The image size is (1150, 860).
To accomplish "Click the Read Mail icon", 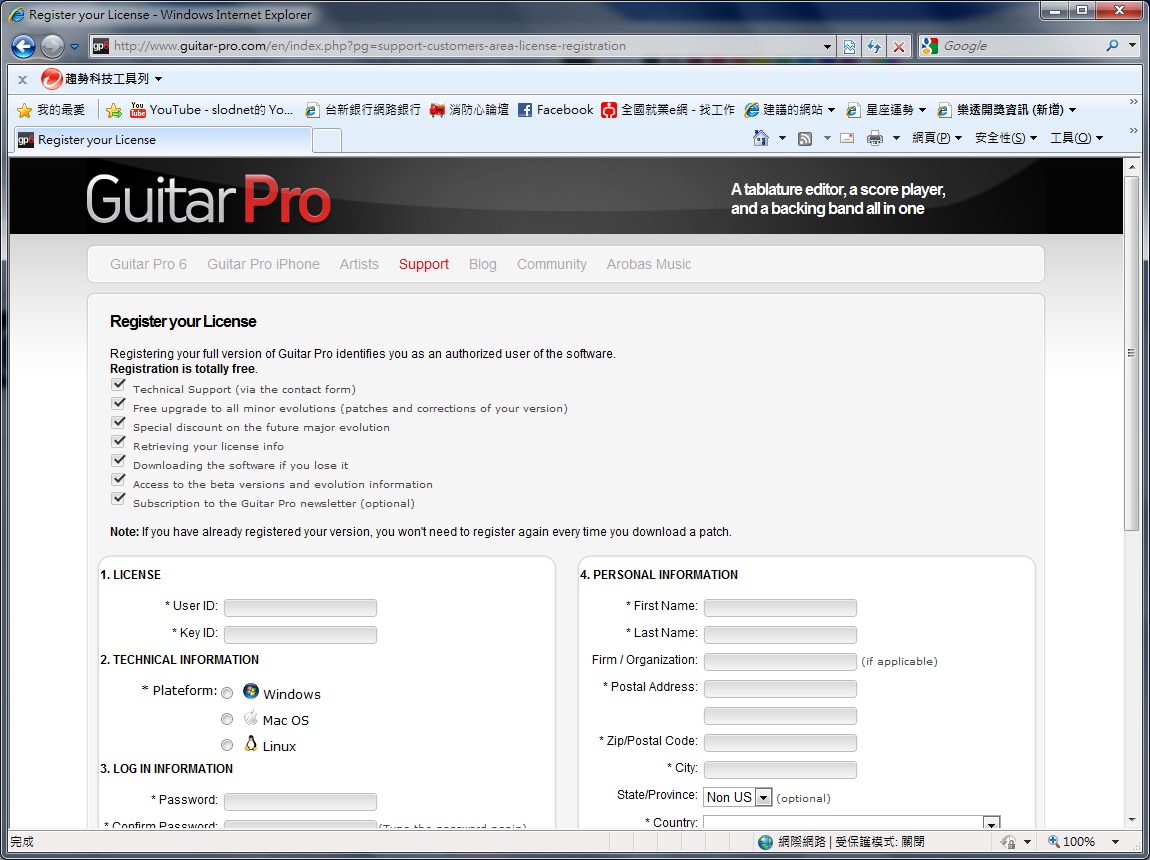I will [x=847, y=138].
